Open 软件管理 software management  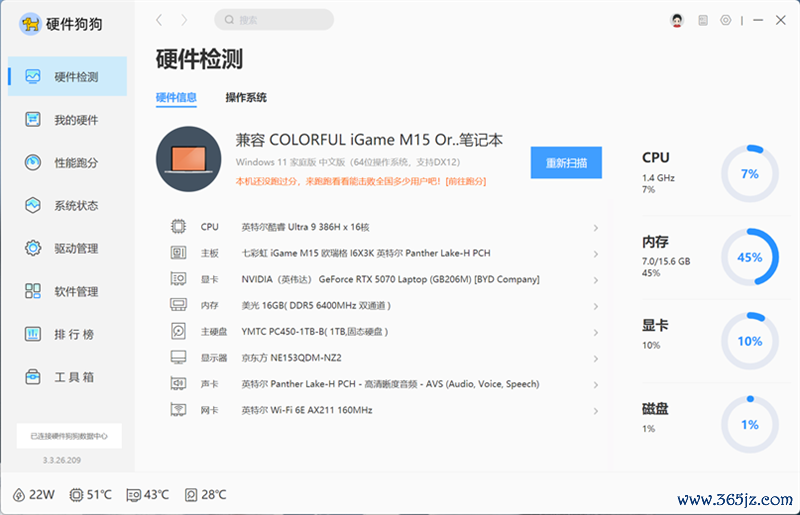pos(67,291)
